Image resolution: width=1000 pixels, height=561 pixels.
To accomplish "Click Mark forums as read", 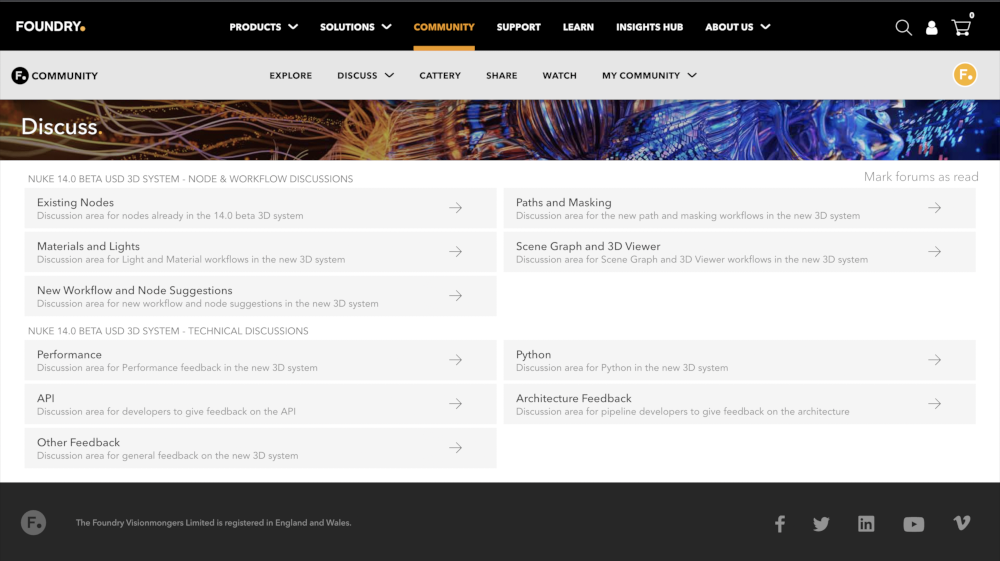I will click(x=921, y=177).
